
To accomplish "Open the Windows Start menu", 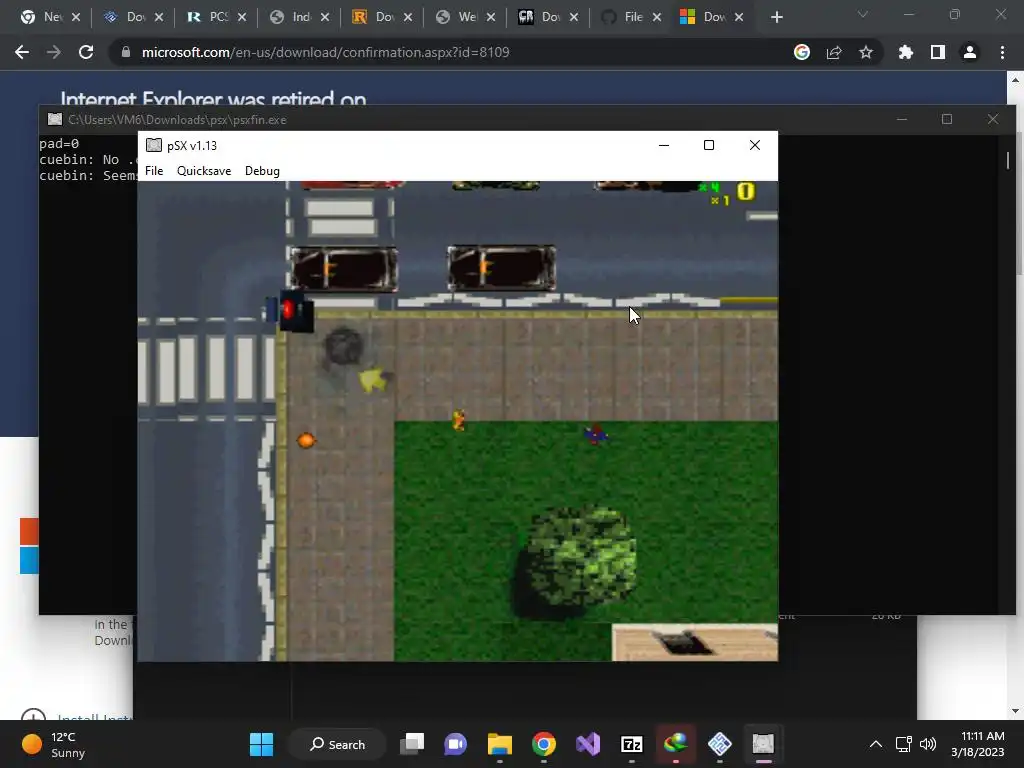I will pyautogui.click(x=261, y=744).
